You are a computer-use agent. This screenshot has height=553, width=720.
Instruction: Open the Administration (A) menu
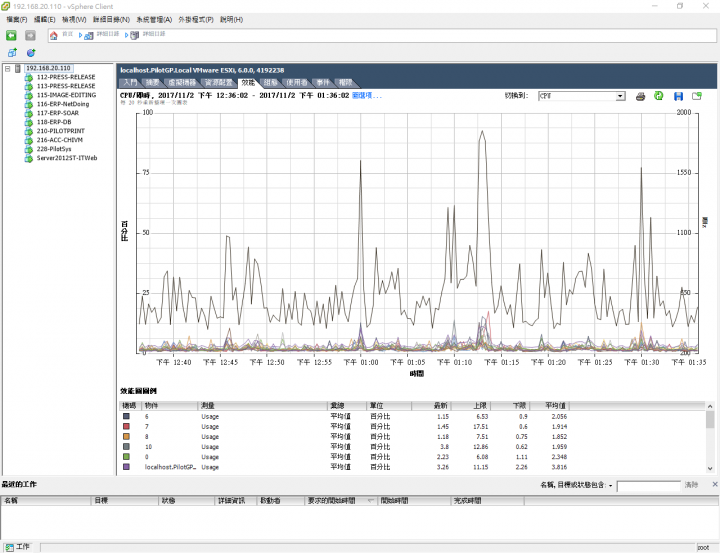(x=154, y=19)
